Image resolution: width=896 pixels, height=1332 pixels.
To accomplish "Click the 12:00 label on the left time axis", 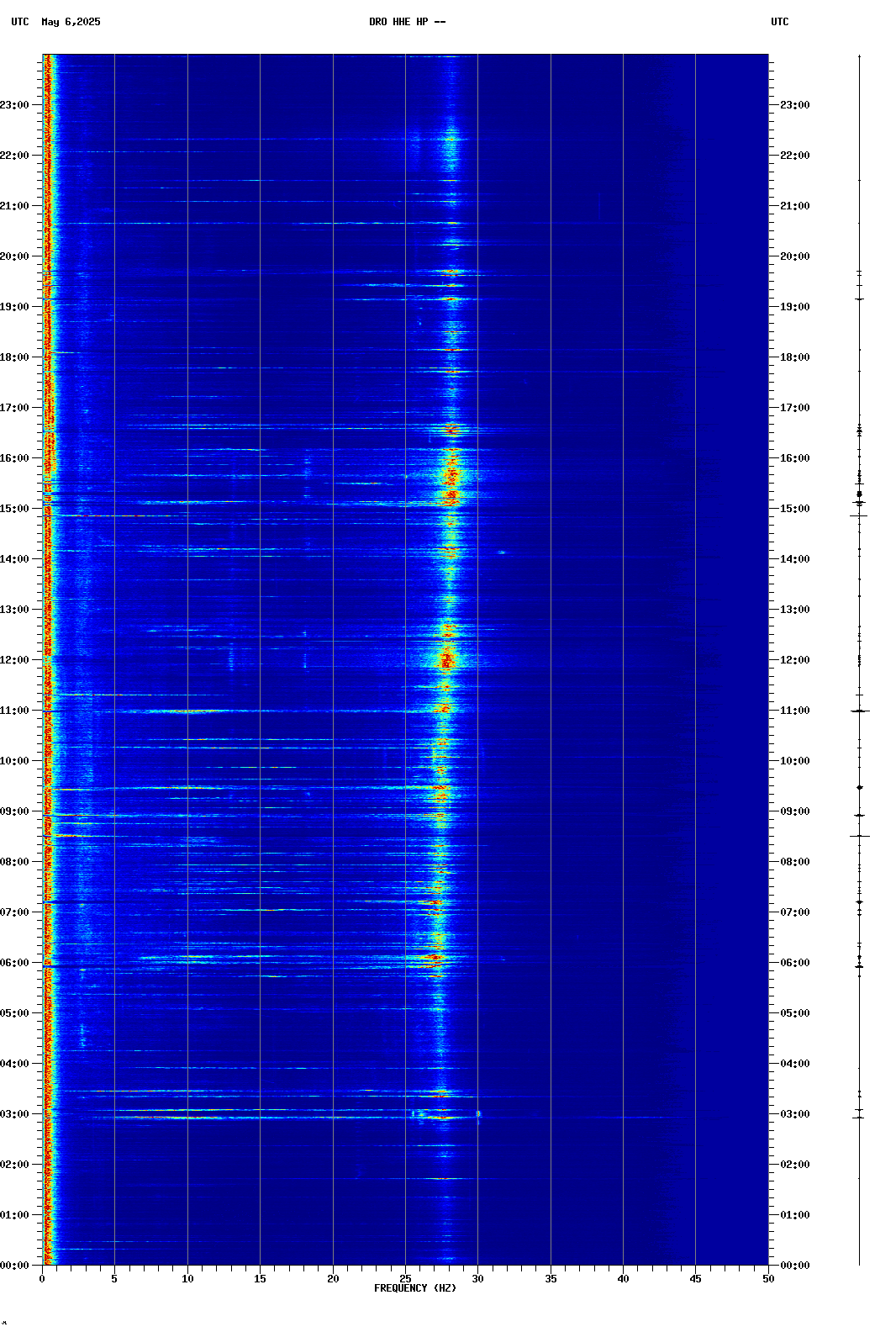I will click(14, 660).
